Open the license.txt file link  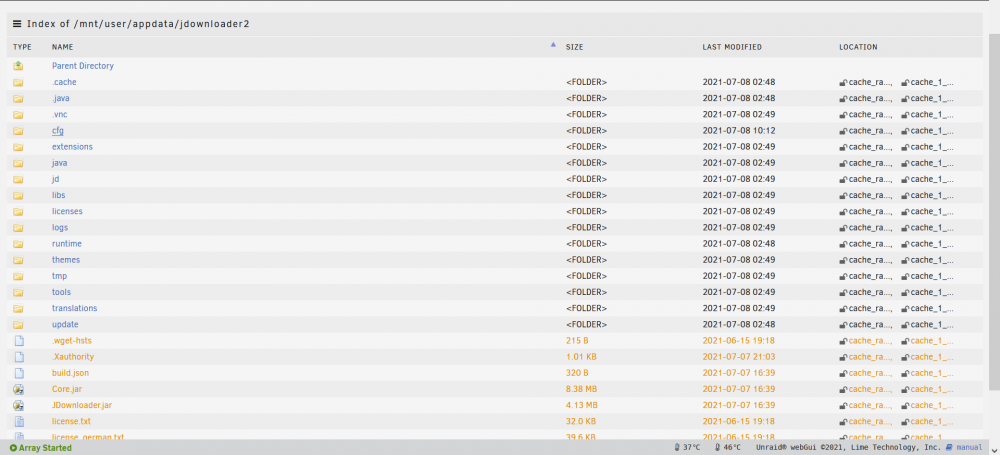pos(71,421)
